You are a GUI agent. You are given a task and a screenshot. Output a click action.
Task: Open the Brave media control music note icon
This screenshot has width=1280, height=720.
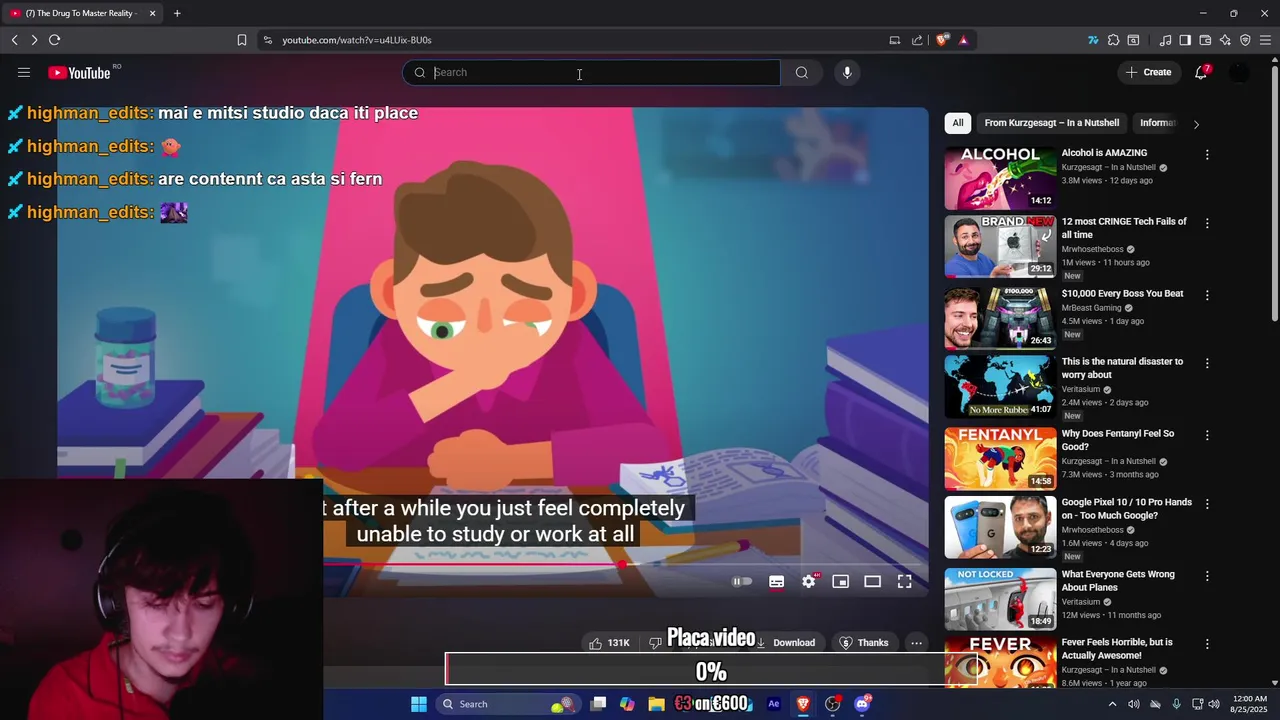(x=1165, y=40)
